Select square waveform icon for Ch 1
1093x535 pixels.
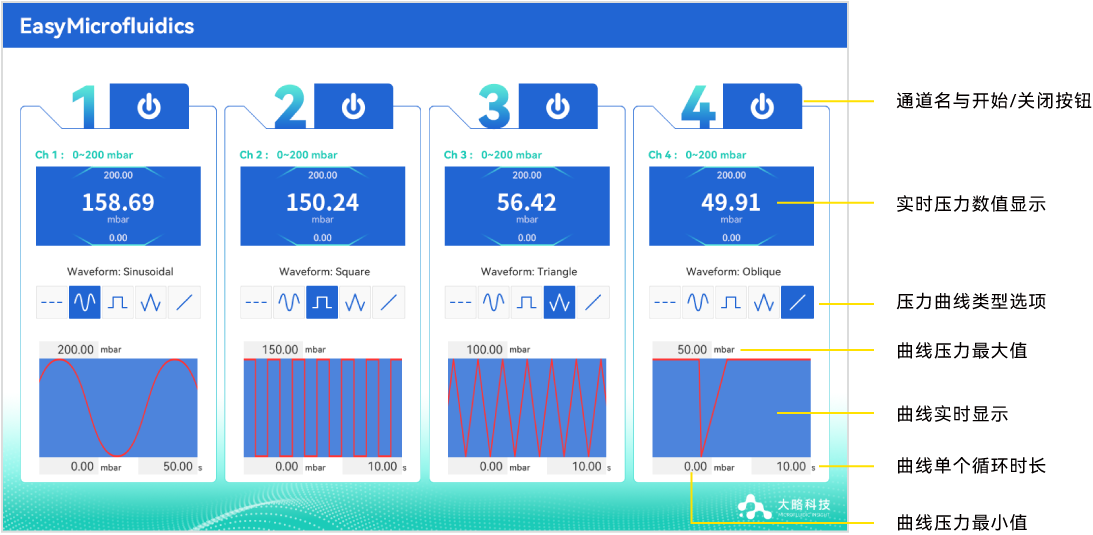point(118,302)
